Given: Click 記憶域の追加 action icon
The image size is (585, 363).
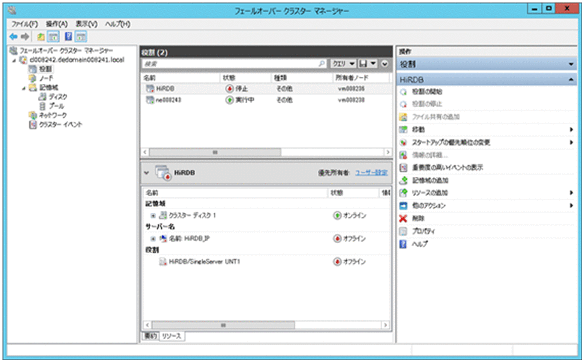Looking at the screenshot, I should coord(403,181).
